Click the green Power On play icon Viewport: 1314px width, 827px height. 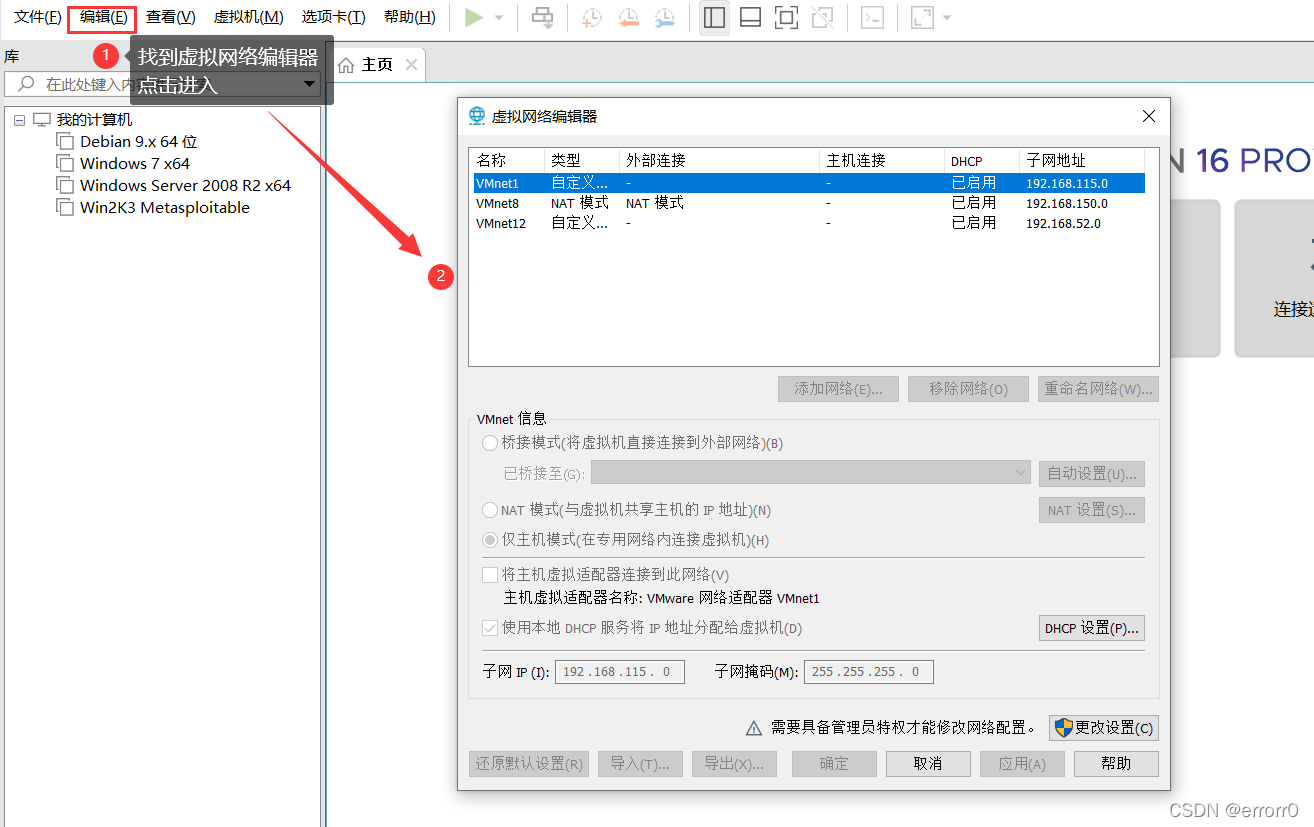(474, 17)
